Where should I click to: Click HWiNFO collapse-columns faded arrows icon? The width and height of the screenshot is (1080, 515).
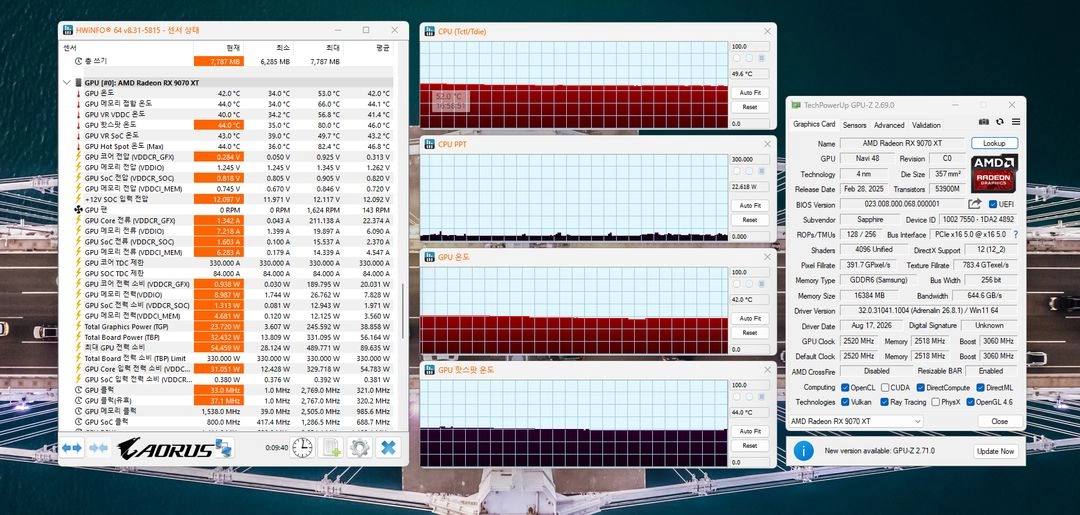98,448
